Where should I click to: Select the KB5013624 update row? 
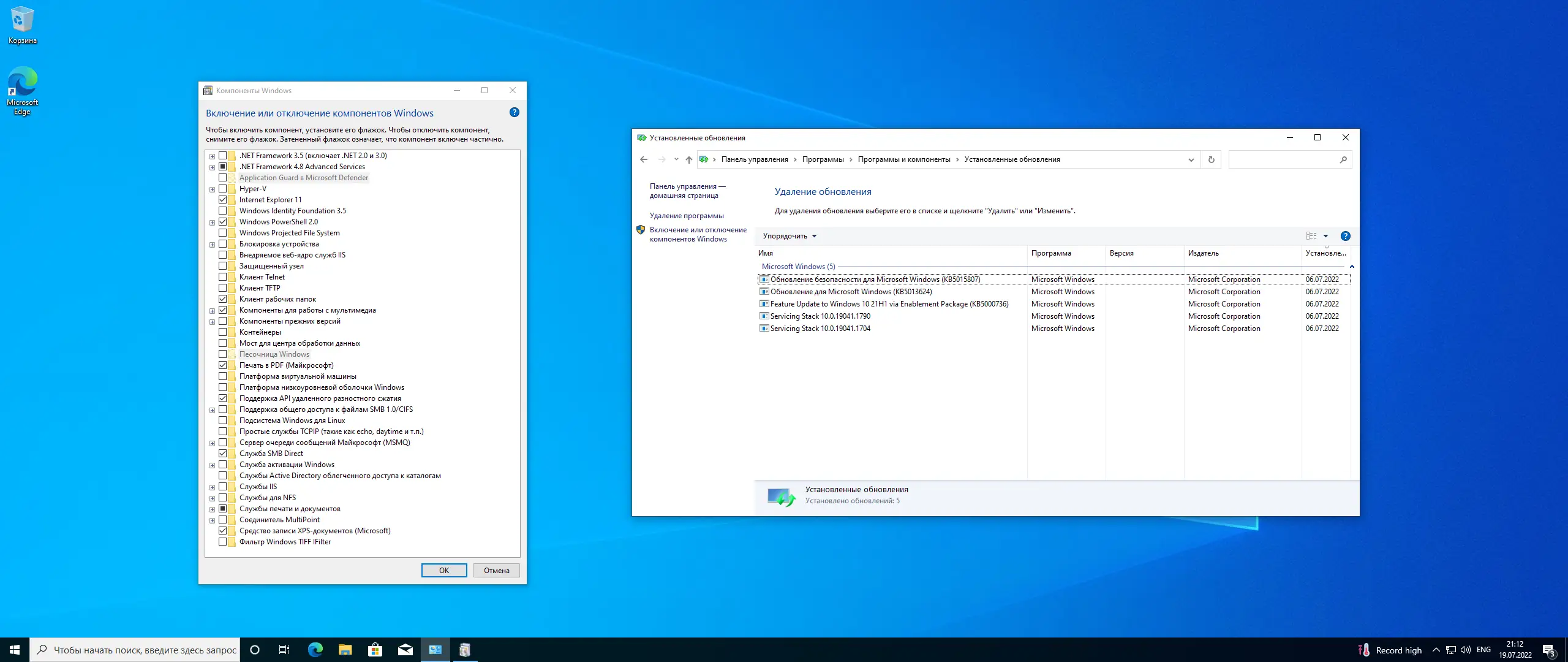[851, 292]
